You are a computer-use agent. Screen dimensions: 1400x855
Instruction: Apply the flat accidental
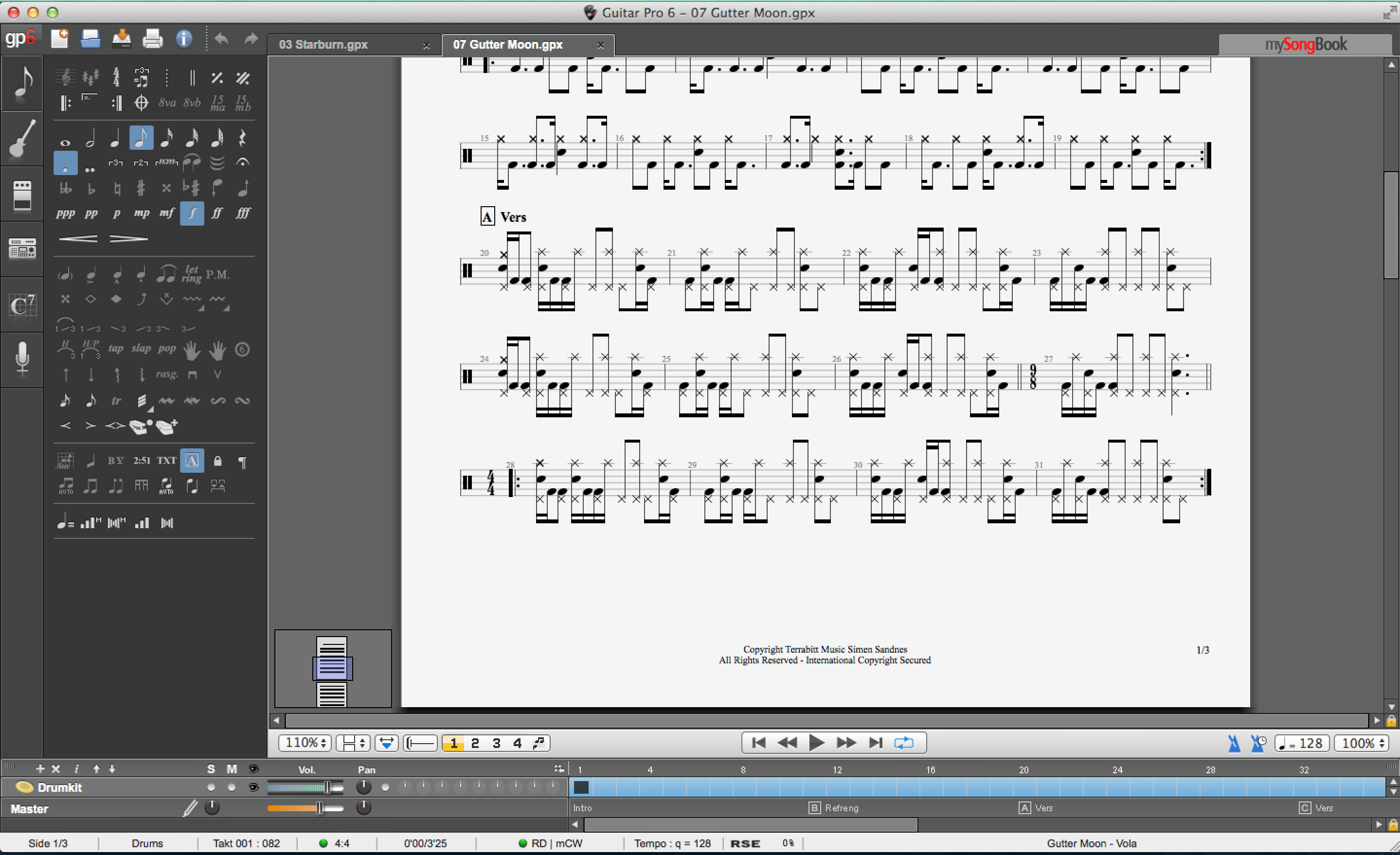click(91, 188)
